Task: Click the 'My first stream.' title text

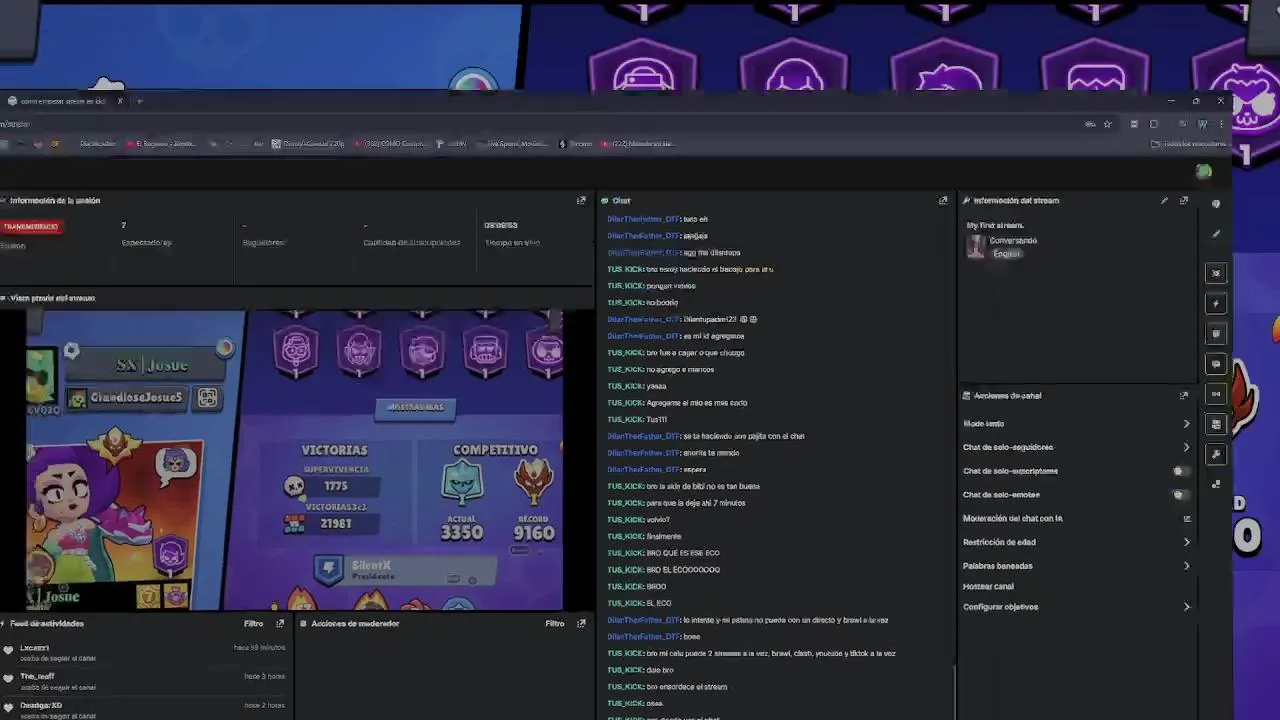Action: pos(994,225)
